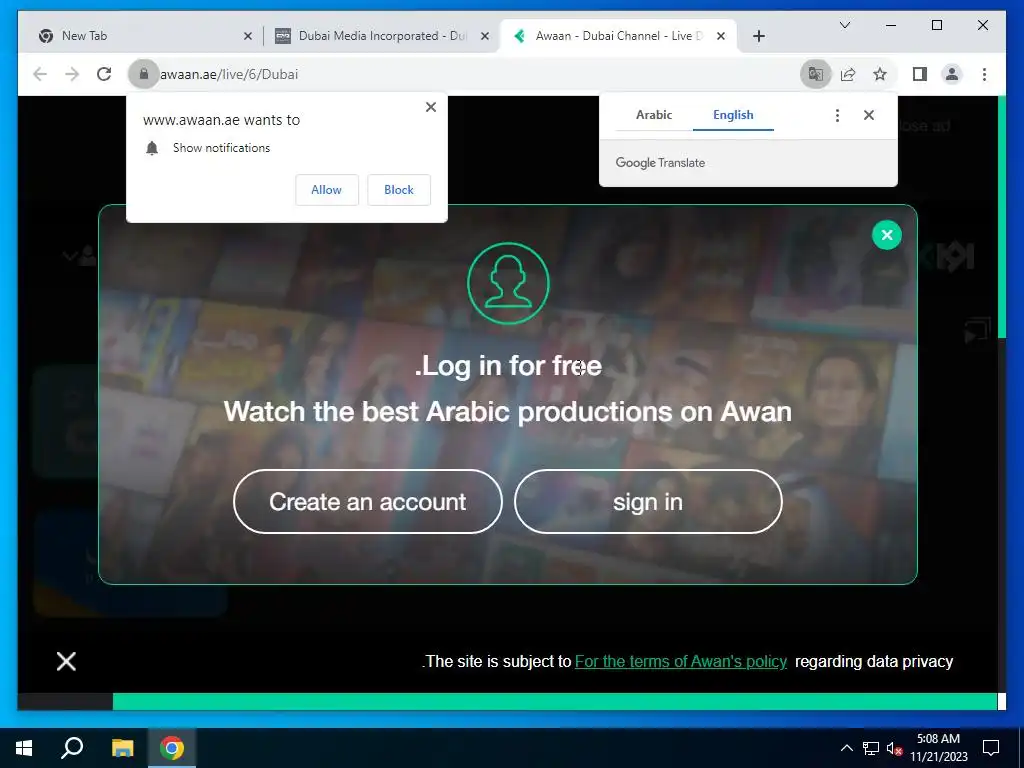Click the muted volume tray icon

(895, 748)
